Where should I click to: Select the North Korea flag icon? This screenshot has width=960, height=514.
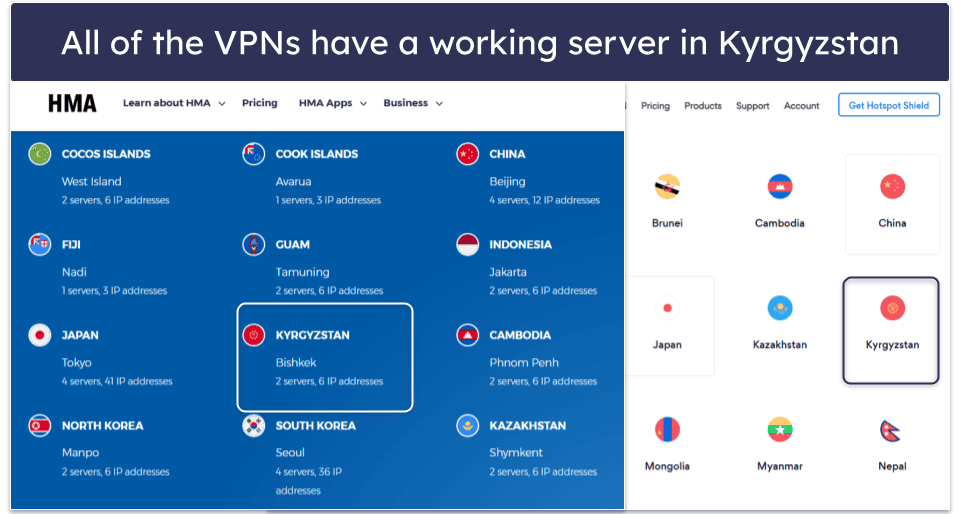(40, 425)
